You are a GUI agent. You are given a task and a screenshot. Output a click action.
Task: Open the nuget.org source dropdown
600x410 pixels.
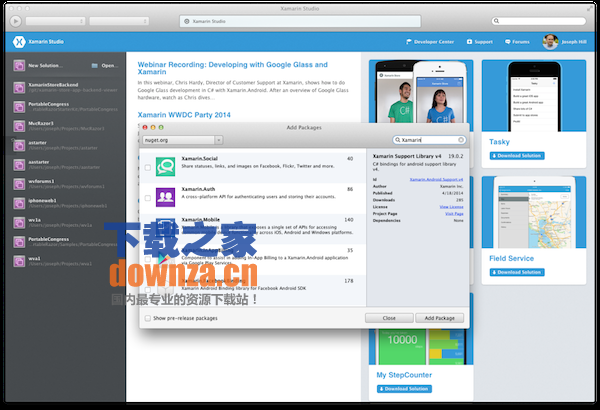click(x=183, y=140)
